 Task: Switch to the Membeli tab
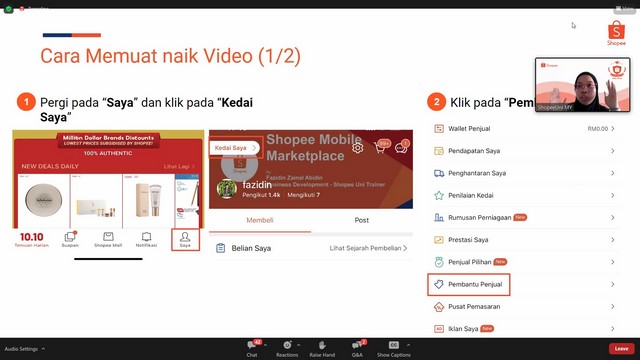260,220
